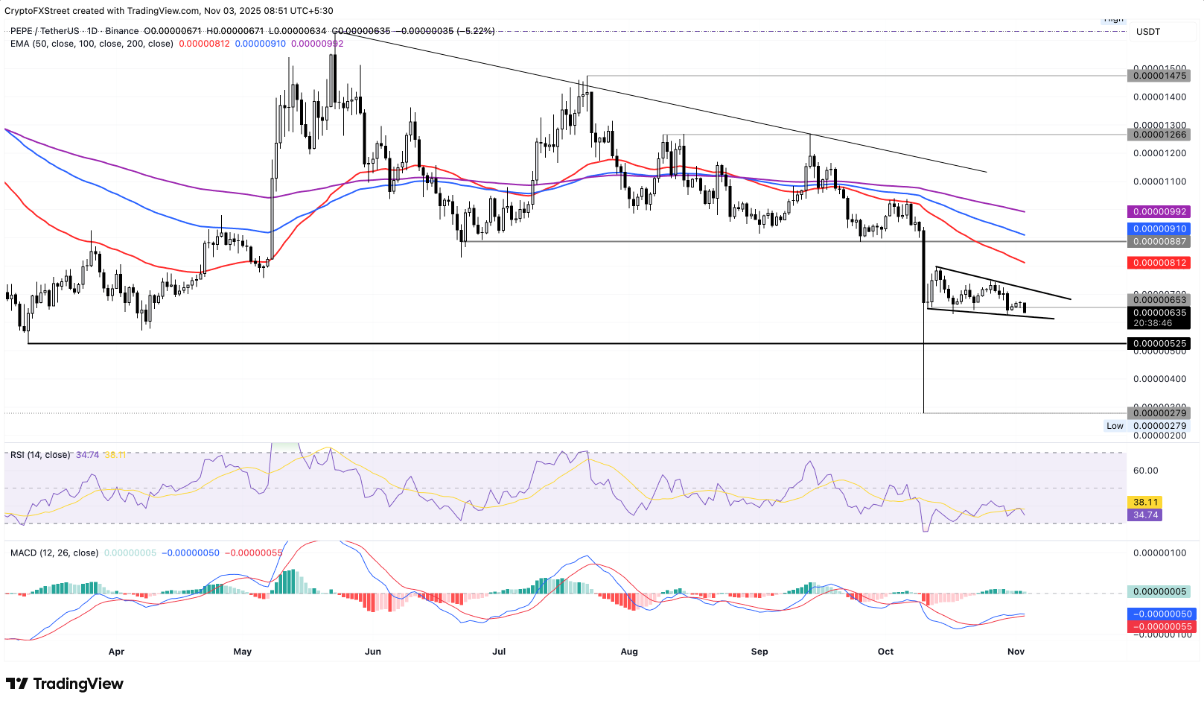Click the purple 34.74 RSI value tag
Viewport: 1204px width, 702px height.
pos(1142,516)
